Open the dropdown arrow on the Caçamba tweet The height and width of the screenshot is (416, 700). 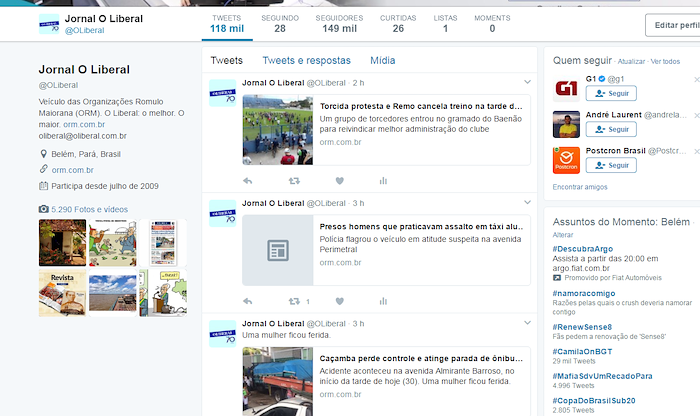pyautogui.click(x=527, y=323)
